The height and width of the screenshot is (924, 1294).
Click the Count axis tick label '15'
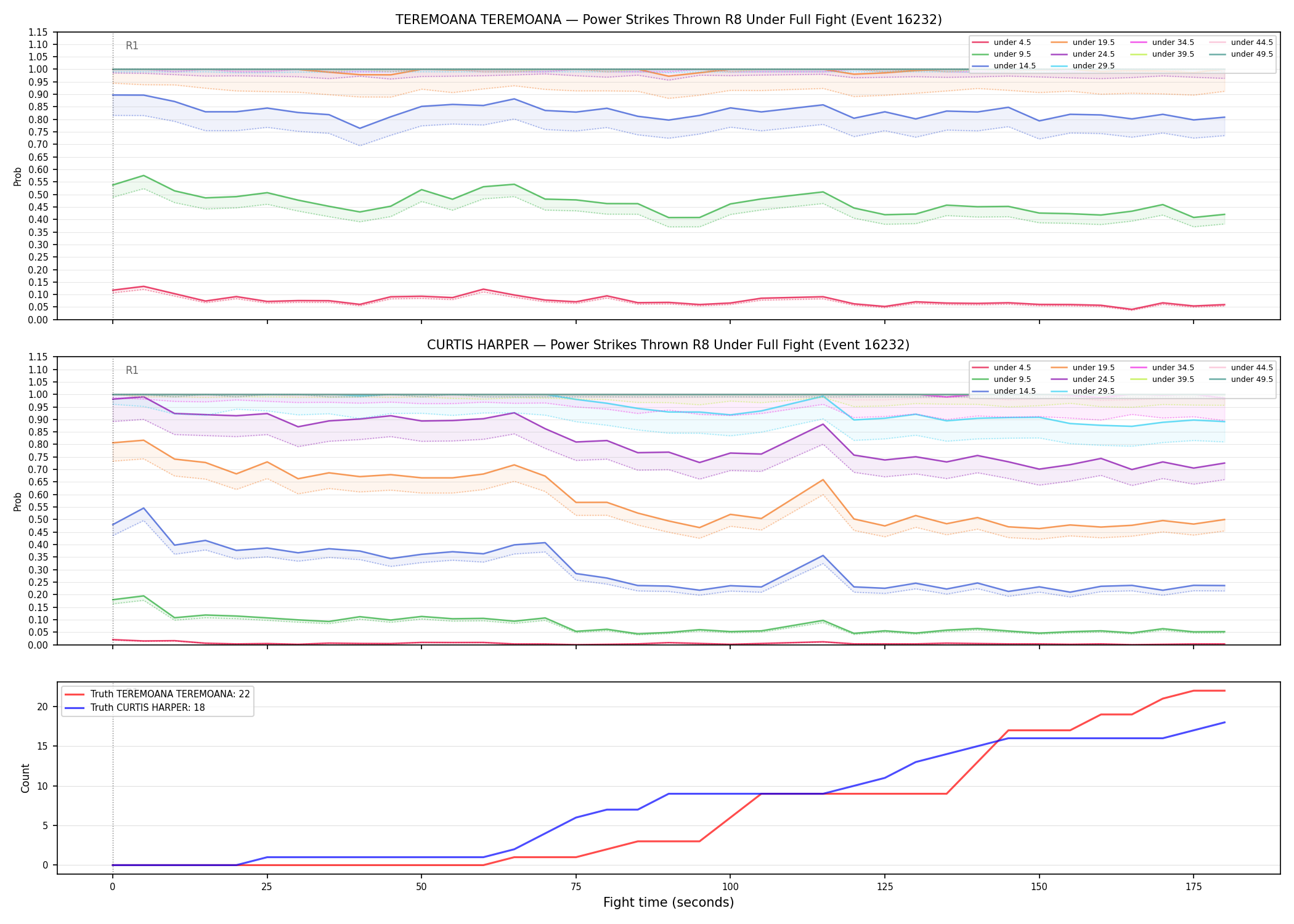[43, 746]
